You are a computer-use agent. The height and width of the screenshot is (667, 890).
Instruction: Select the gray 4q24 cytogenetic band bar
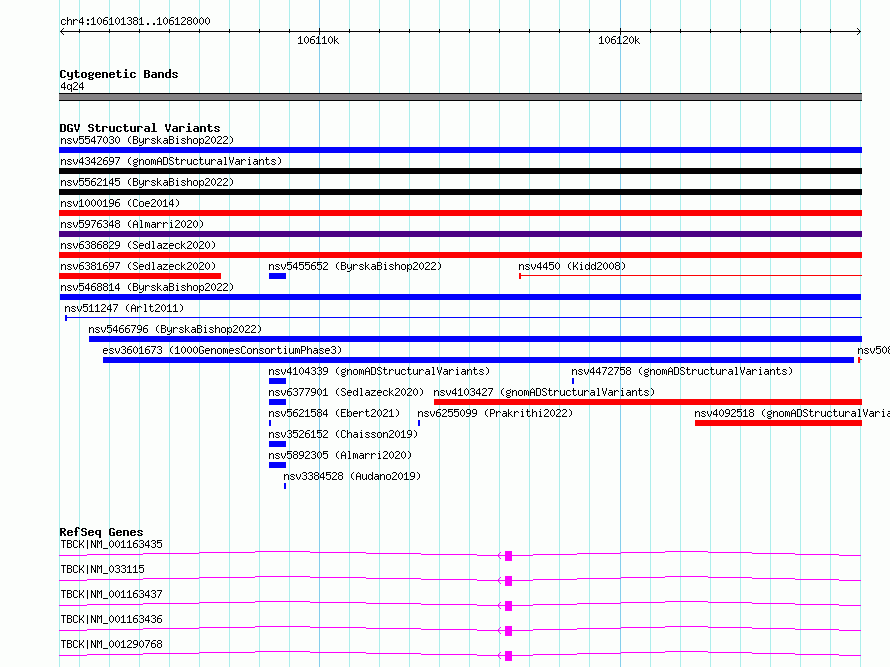[460, 97]
